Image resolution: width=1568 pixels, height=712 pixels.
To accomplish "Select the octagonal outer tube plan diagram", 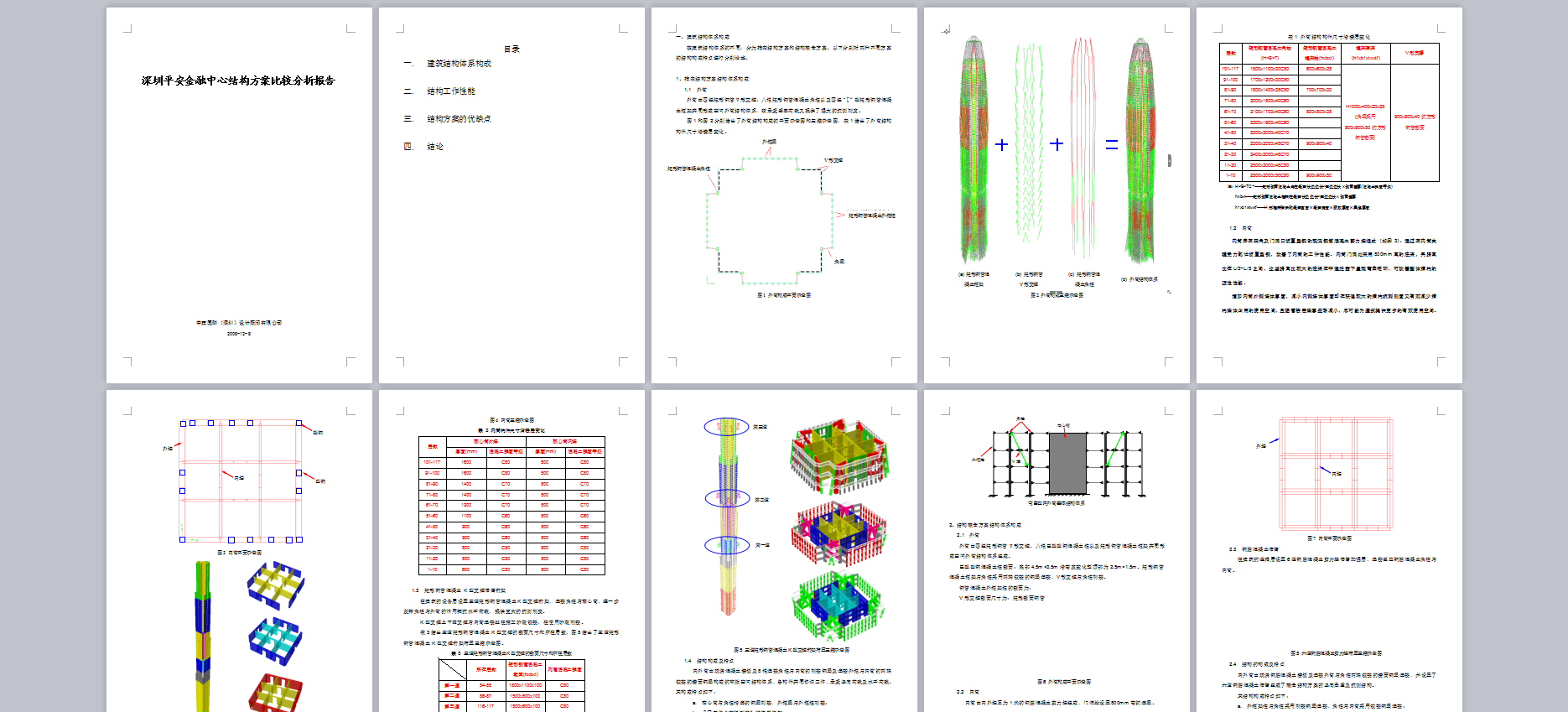I will click(x=768, y=221).
